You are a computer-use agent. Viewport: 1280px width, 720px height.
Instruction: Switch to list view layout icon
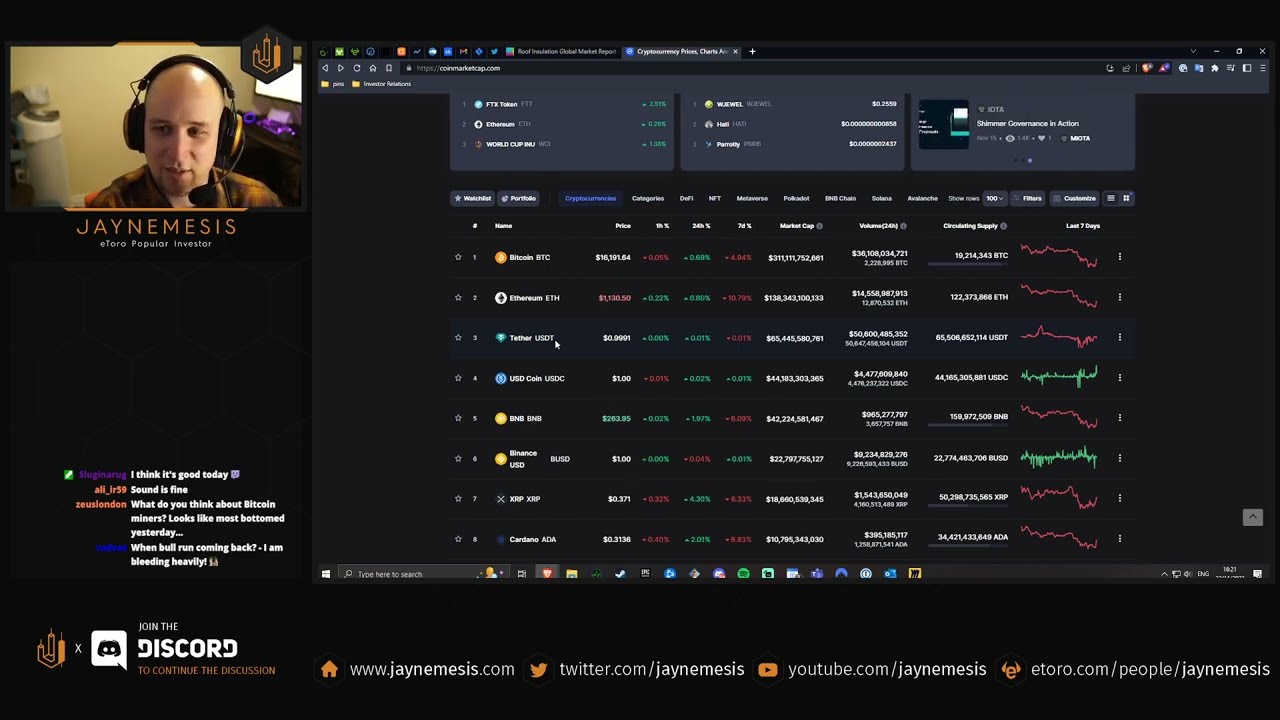point(1110,198)
